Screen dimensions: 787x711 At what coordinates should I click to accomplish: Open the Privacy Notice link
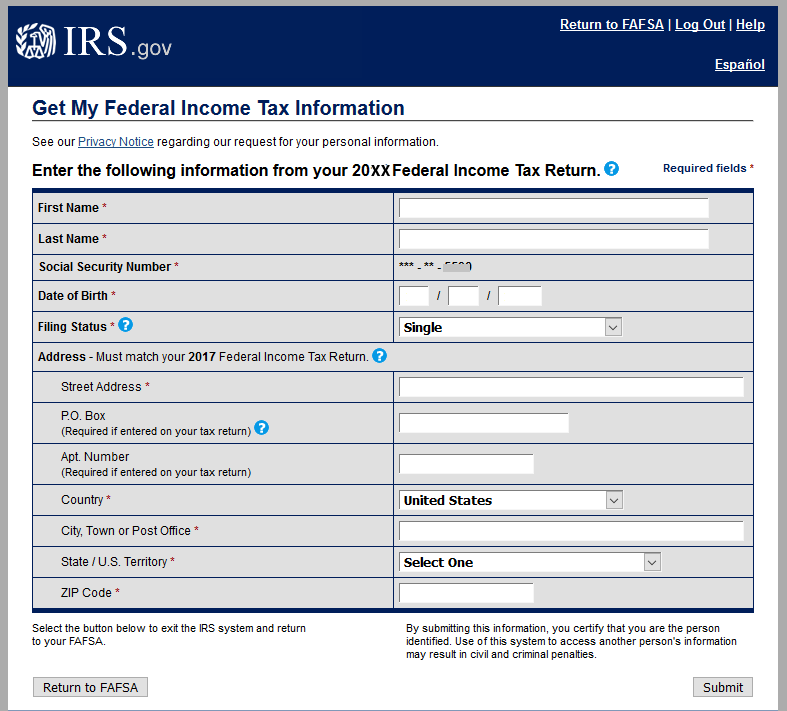pyautogui.click(x=116, y=142)
